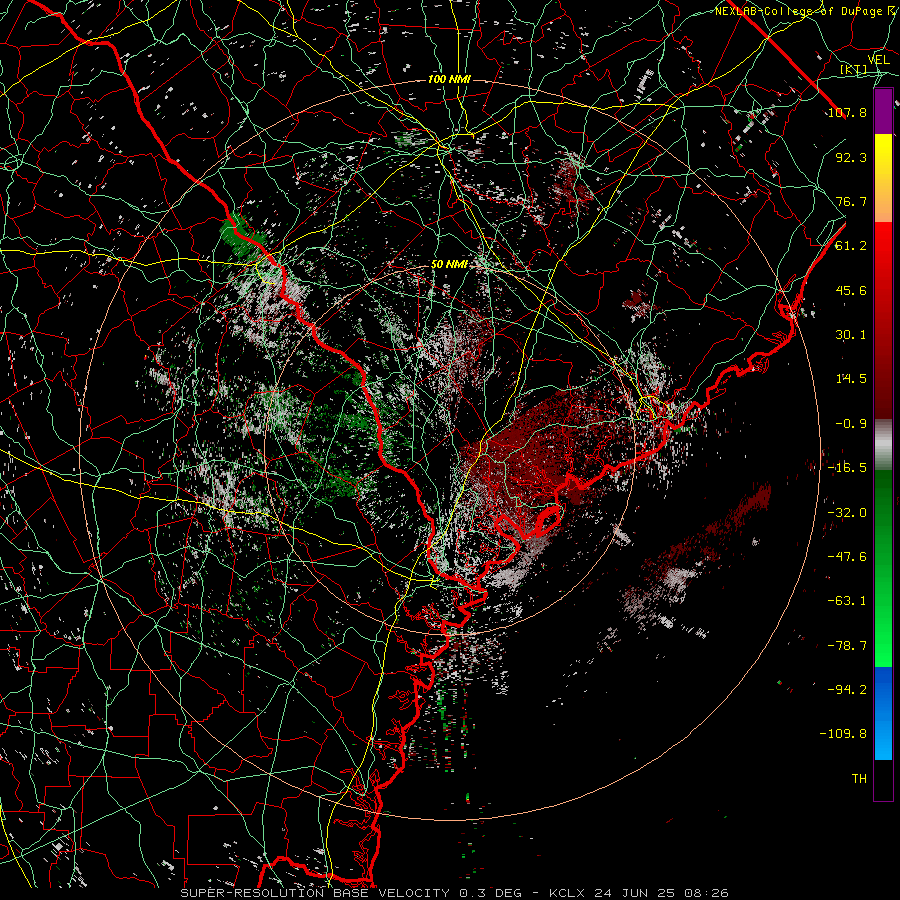Select the green segment of the color bar

click(x=883, y=569)
